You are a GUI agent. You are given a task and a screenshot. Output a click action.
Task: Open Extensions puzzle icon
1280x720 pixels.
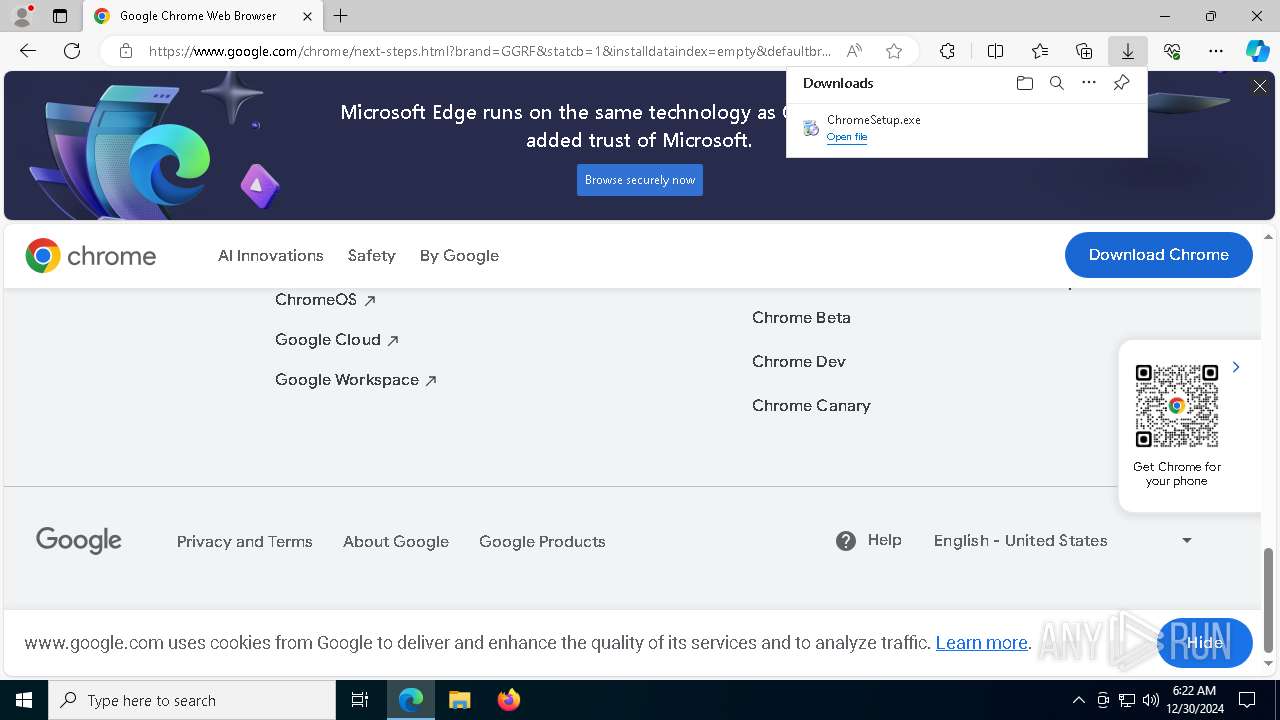[x=947, y=51]
